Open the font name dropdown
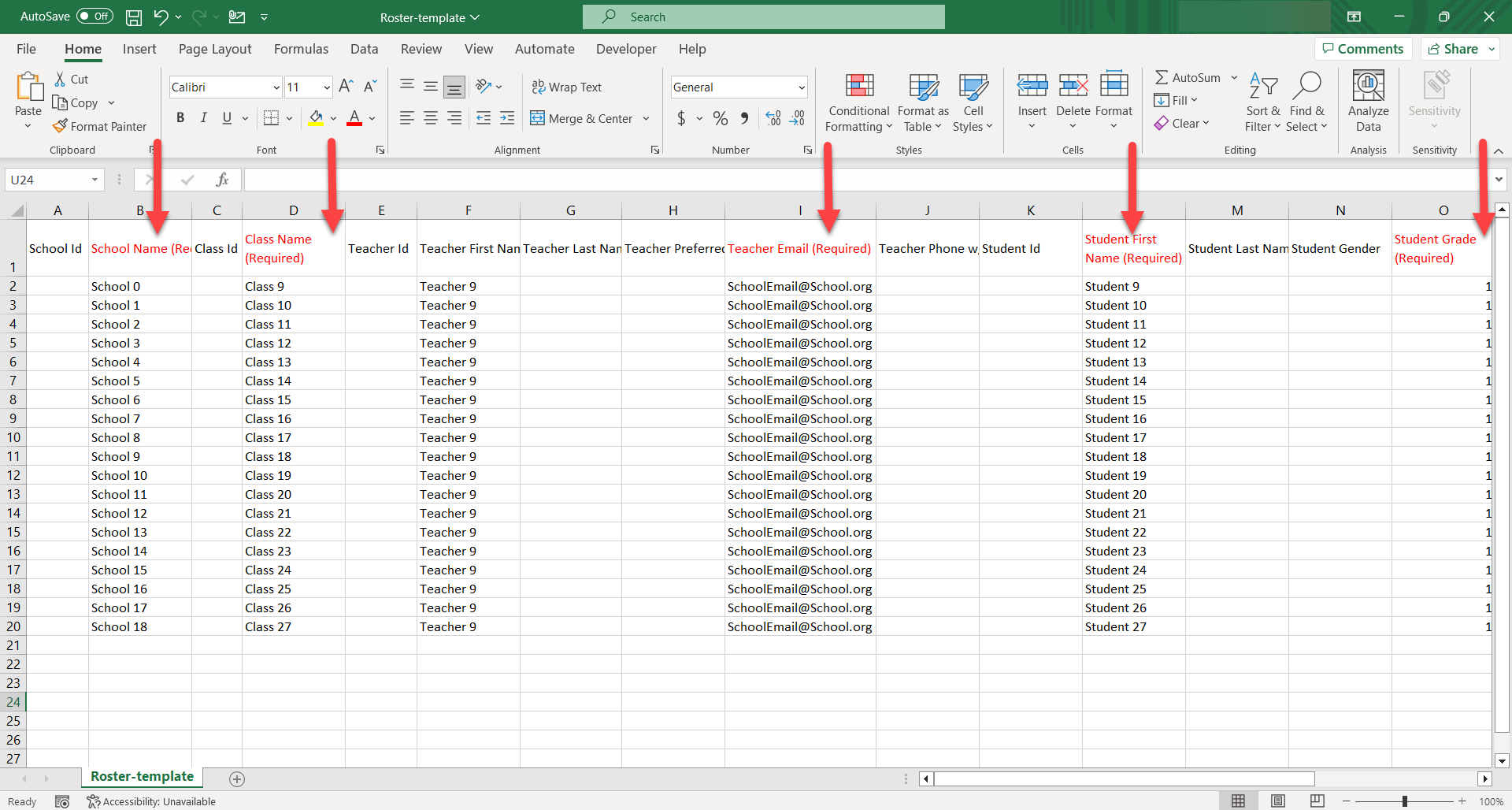This screenshot has width=1512, height=810. (276, 87)
